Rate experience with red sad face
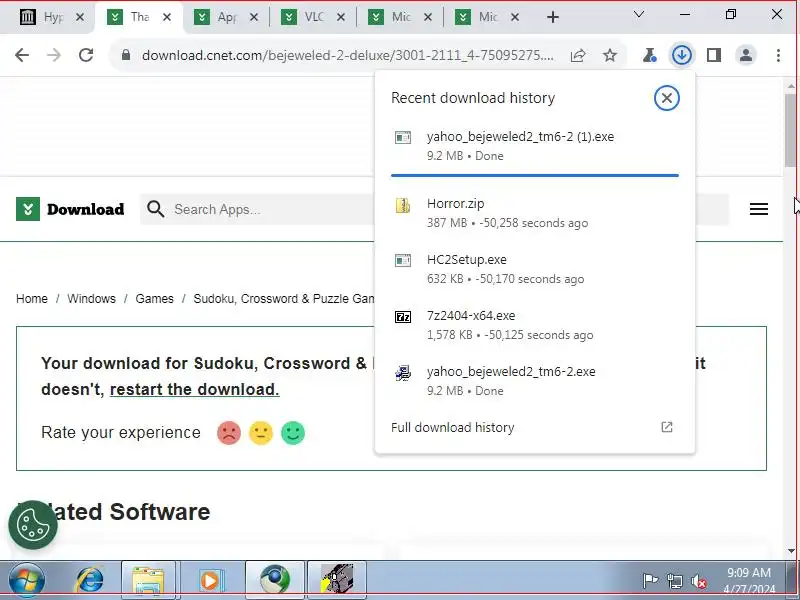The width and height of the screenshot is (800, 600). point(229,433)
